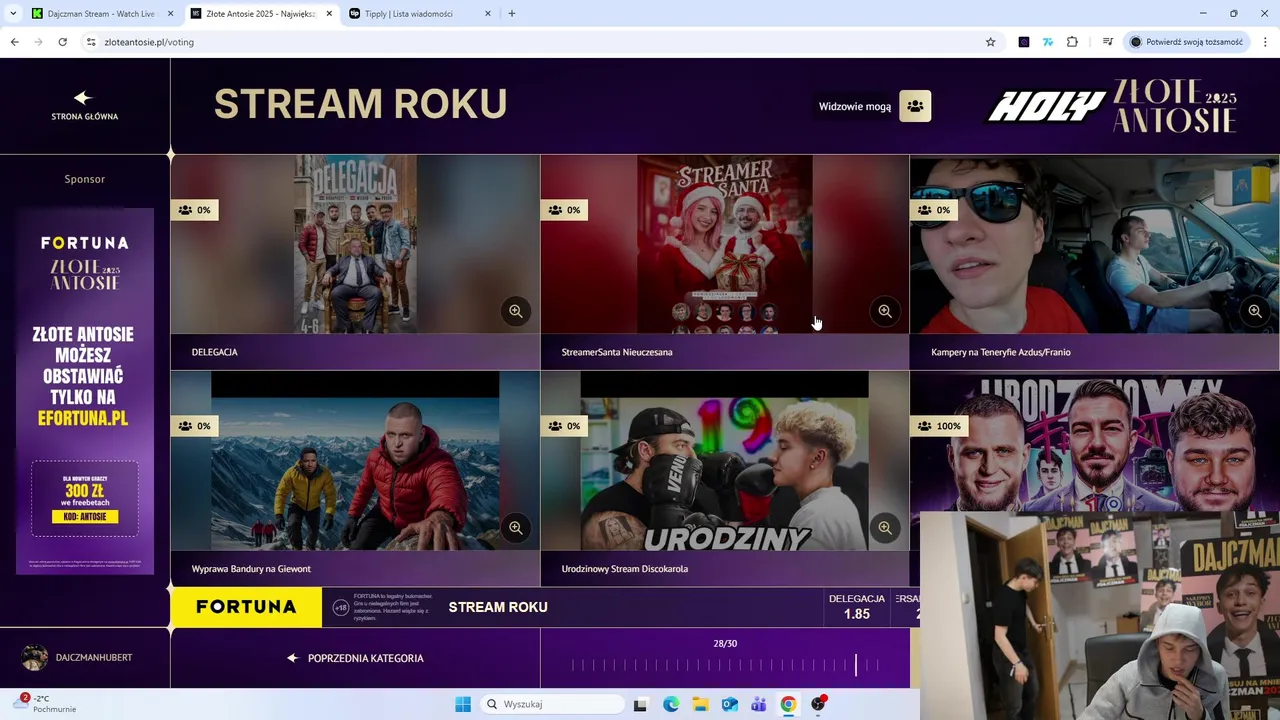Click the 0% badge on StreamerSanta card
Screen dimensions: 1280x720
pos(564,210)
